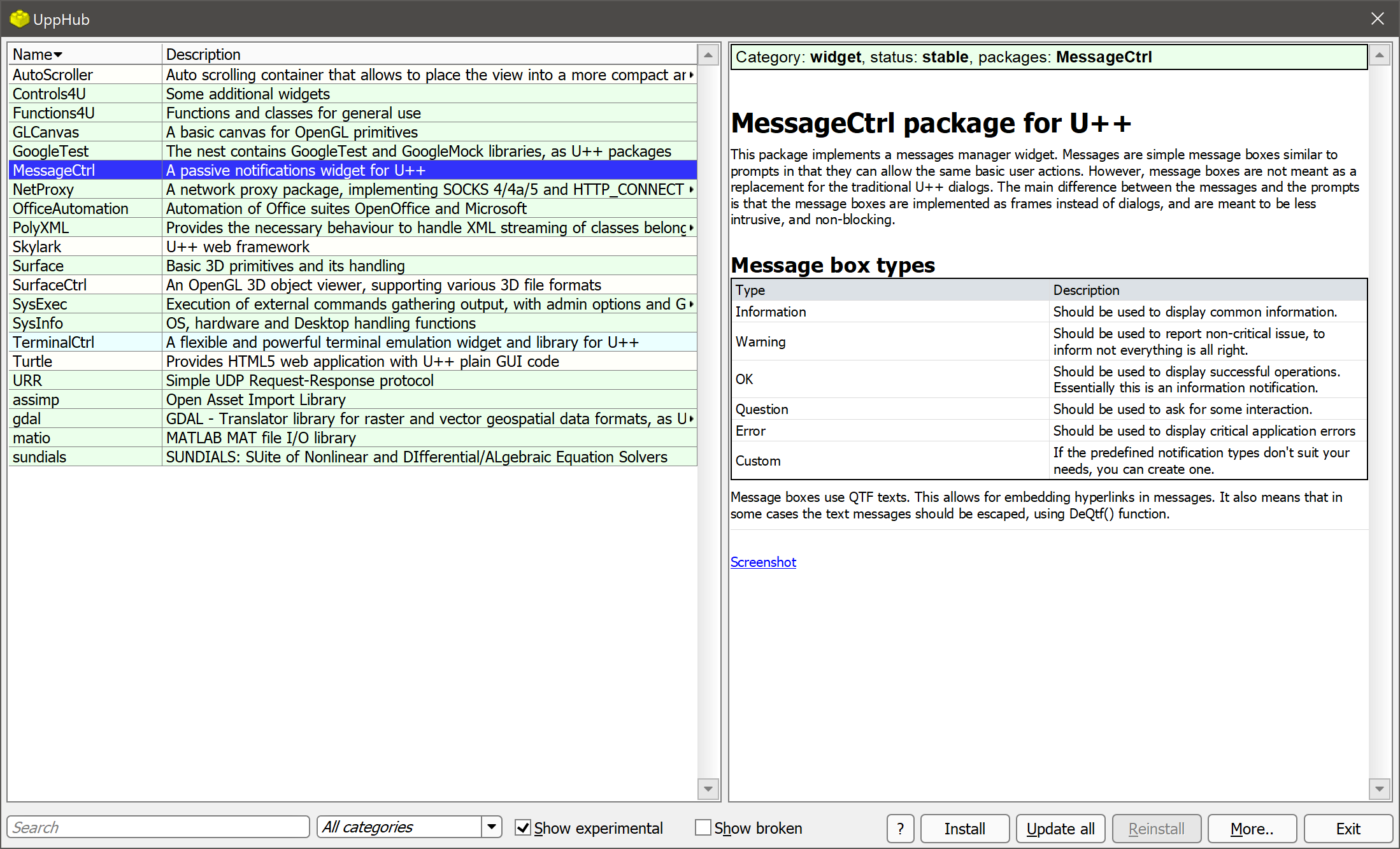Click the Name column sort arrow

(58, 55)
